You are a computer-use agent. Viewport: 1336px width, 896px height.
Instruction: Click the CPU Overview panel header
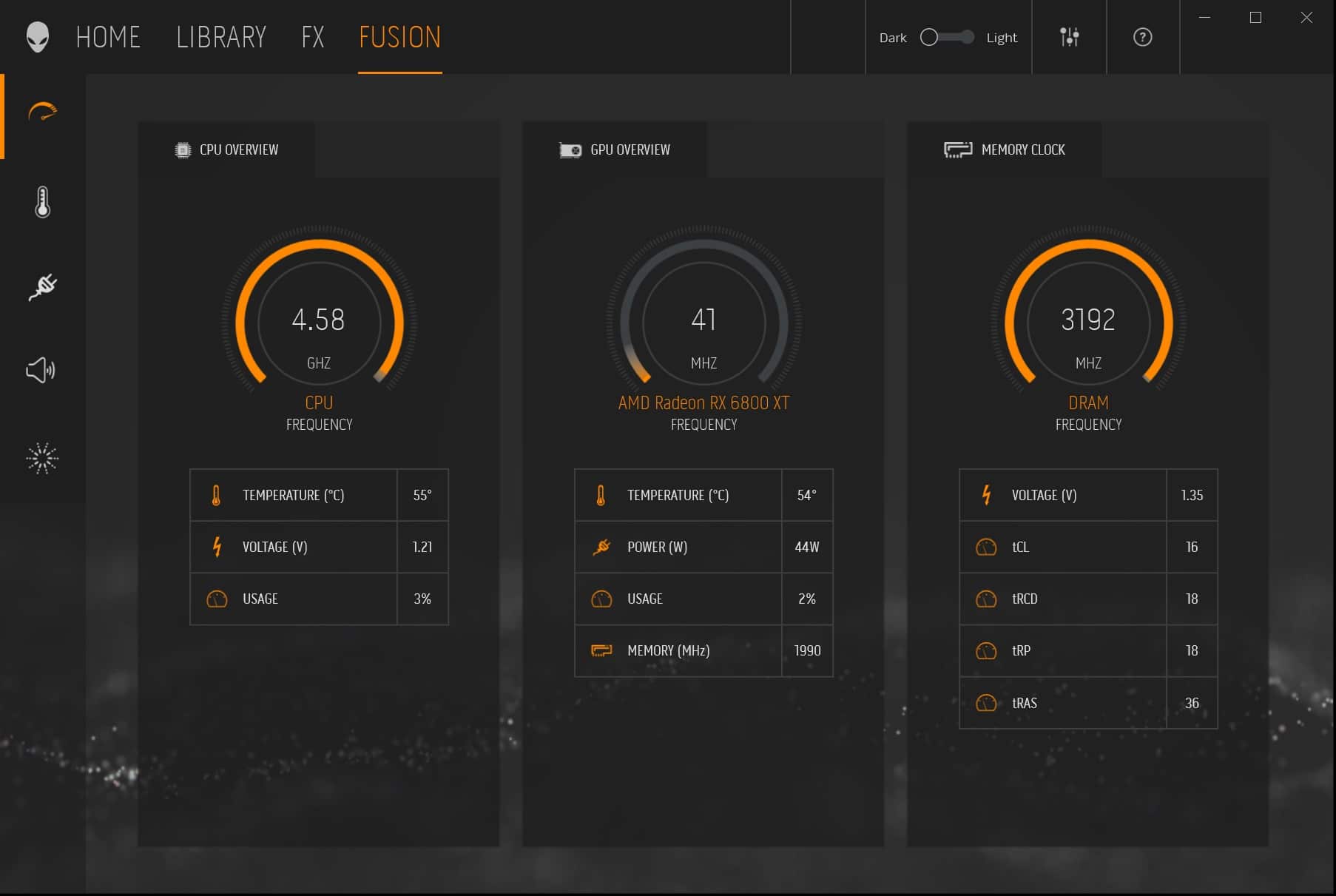click(x=227, y=150)
